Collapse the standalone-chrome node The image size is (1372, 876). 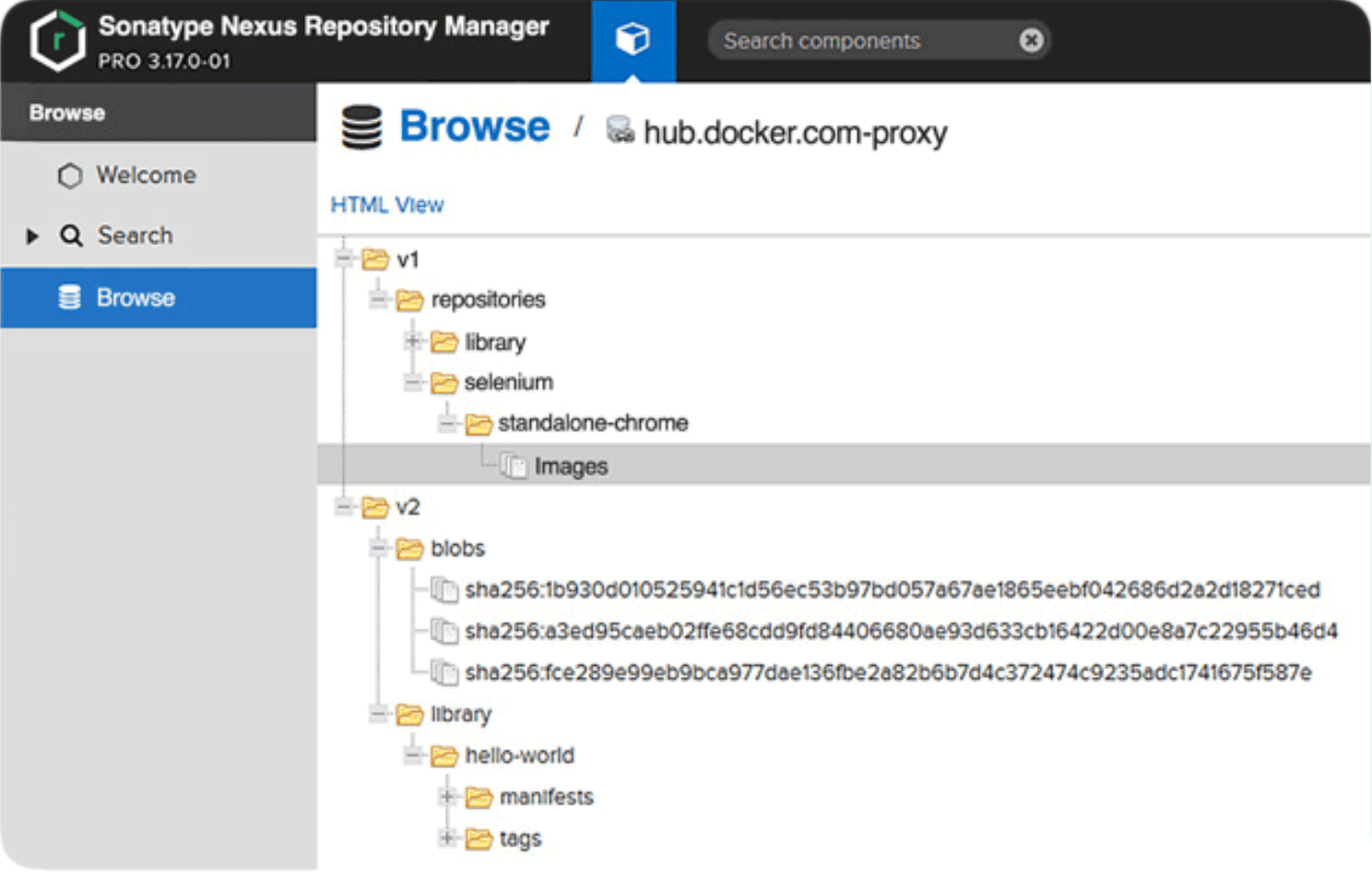448,423
